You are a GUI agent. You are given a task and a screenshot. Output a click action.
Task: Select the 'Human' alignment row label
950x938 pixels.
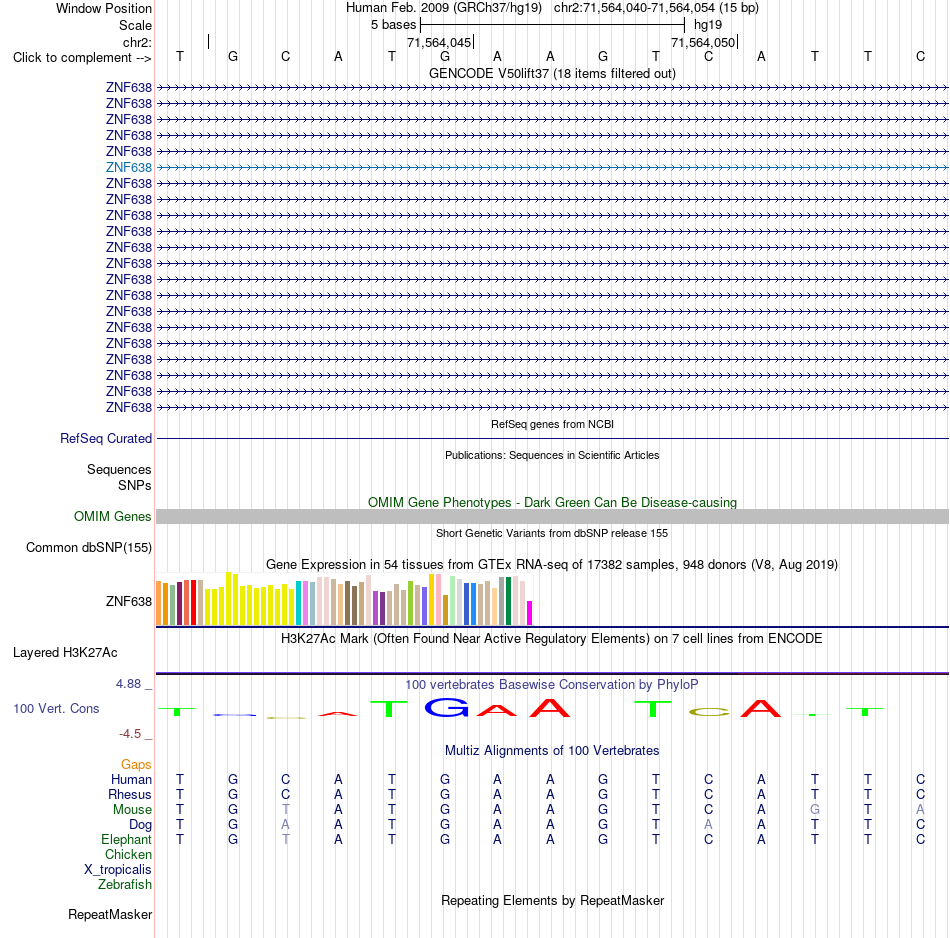pos(131,779)
